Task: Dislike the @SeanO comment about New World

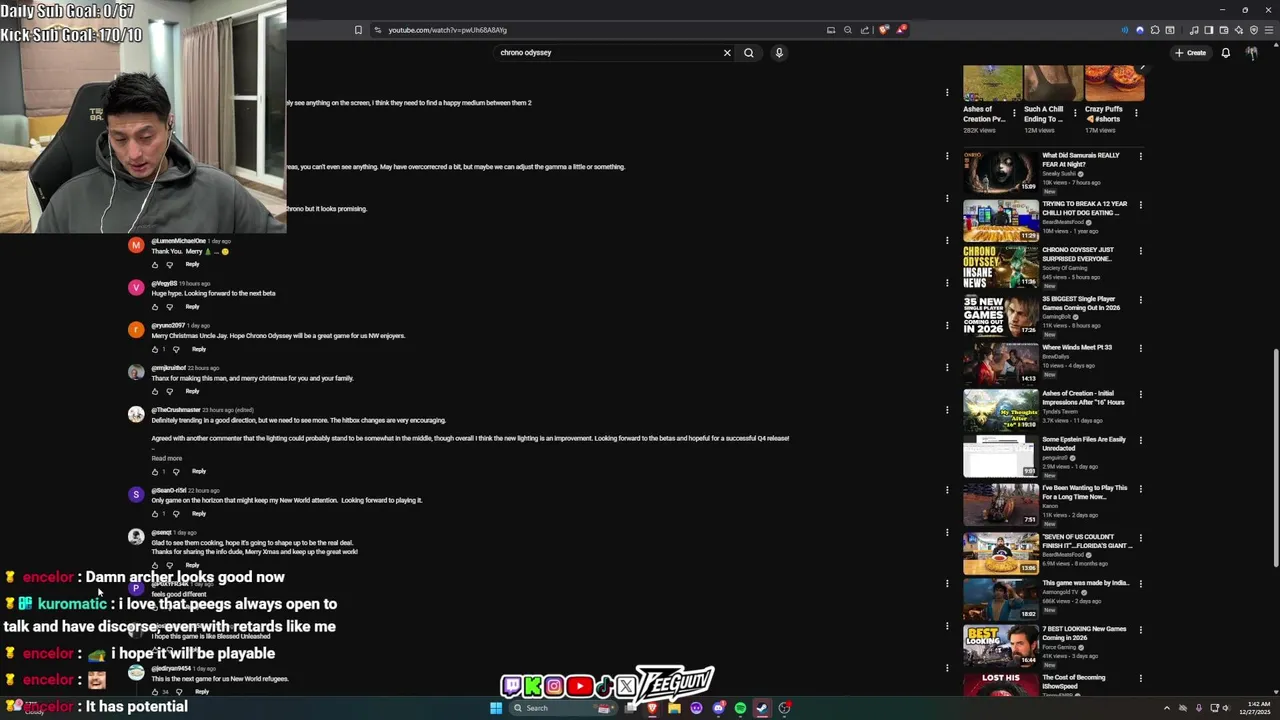Action: click(x=176, y=514)
